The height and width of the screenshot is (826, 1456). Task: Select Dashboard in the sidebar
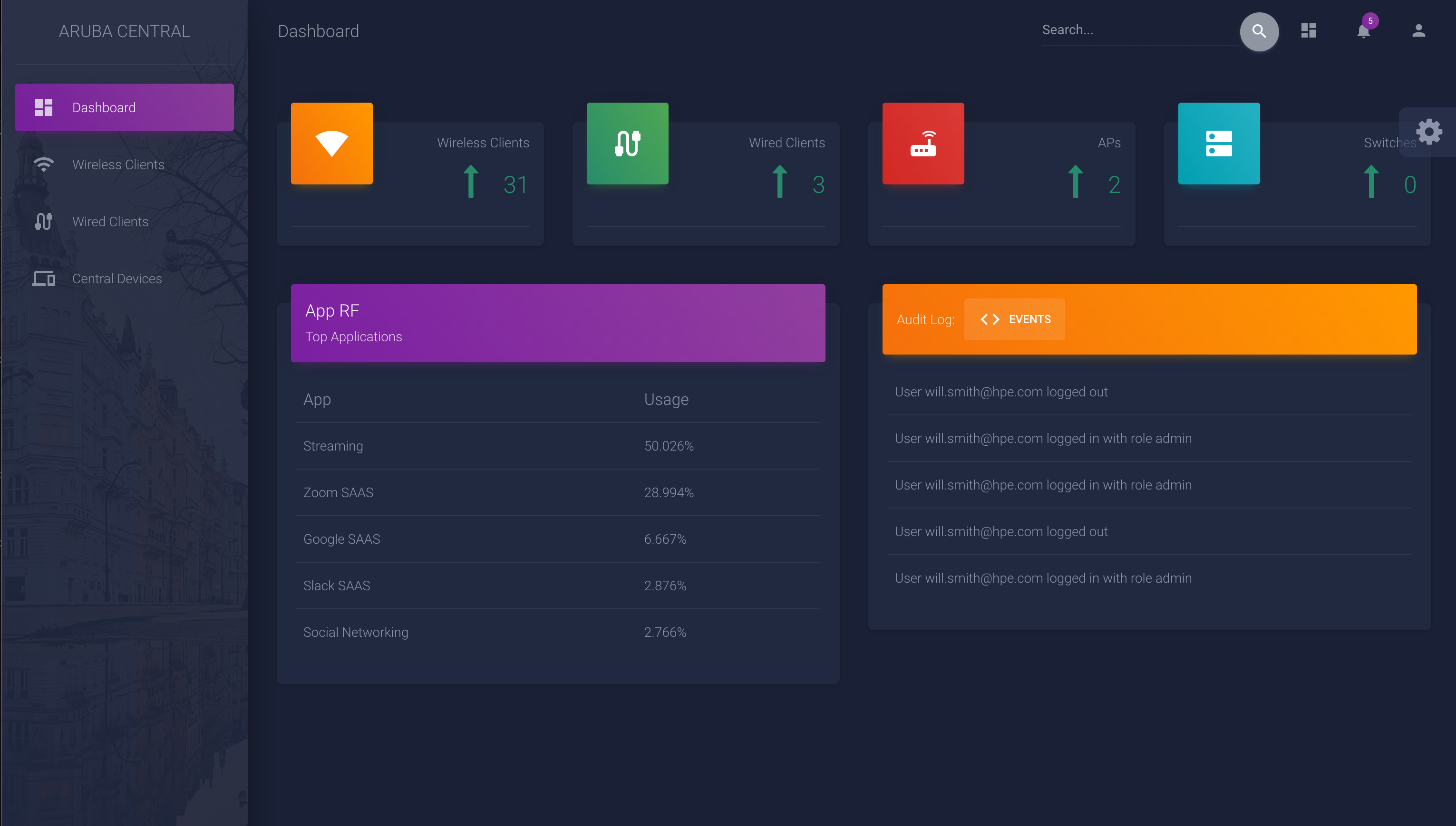(104, 107)
